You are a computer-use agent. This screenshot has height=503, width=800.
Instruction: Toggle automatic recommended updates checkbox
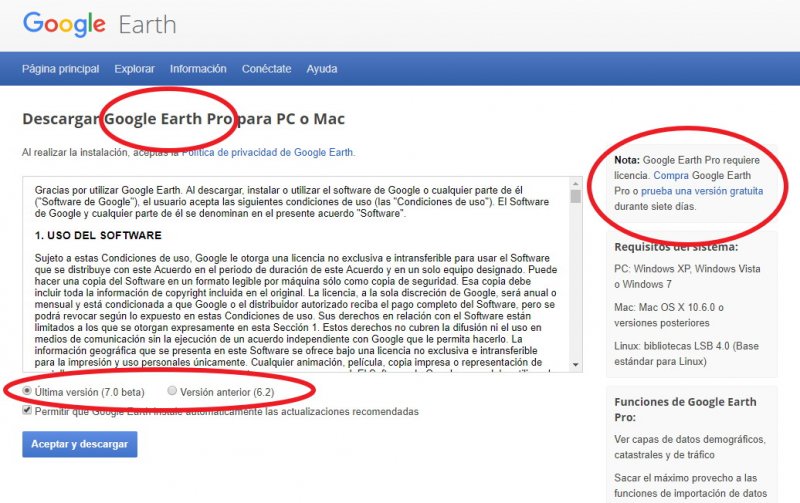[27, 411]
